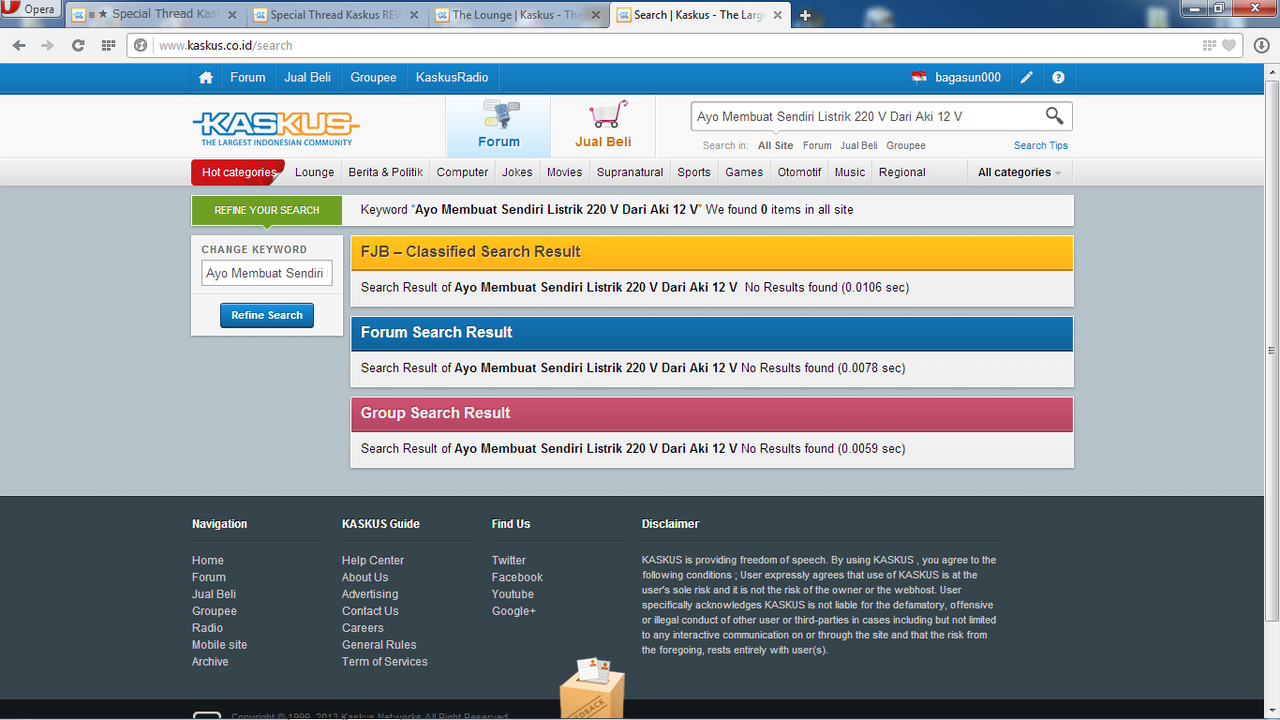This screenshot has height=720, width=1280.
Task: Click the browser Forward arrow
Action: 48,45
